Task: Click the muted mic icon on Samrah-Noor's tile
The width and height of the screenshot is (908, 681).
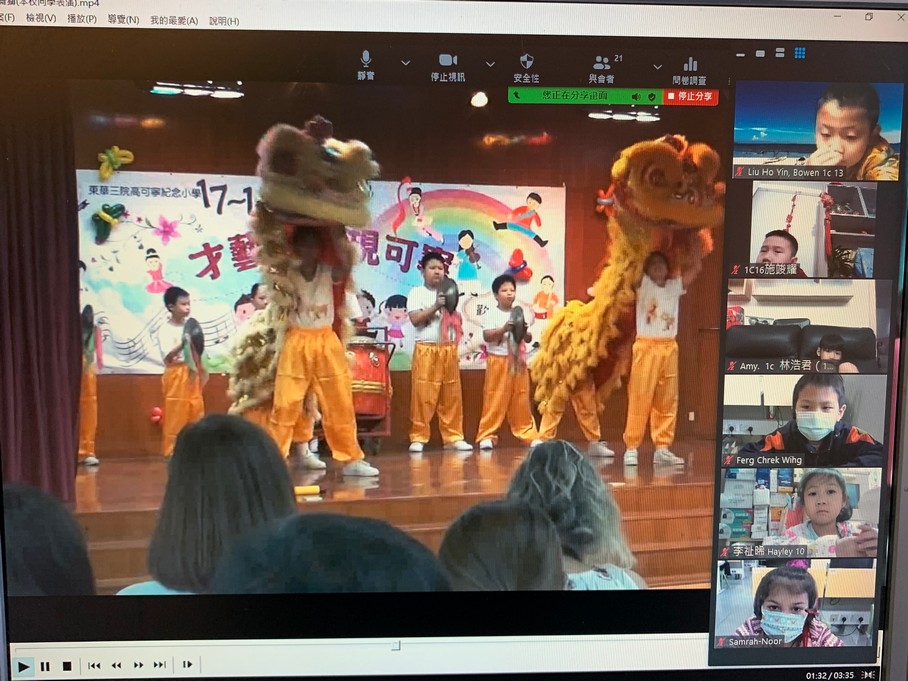Action: (721, 642)
